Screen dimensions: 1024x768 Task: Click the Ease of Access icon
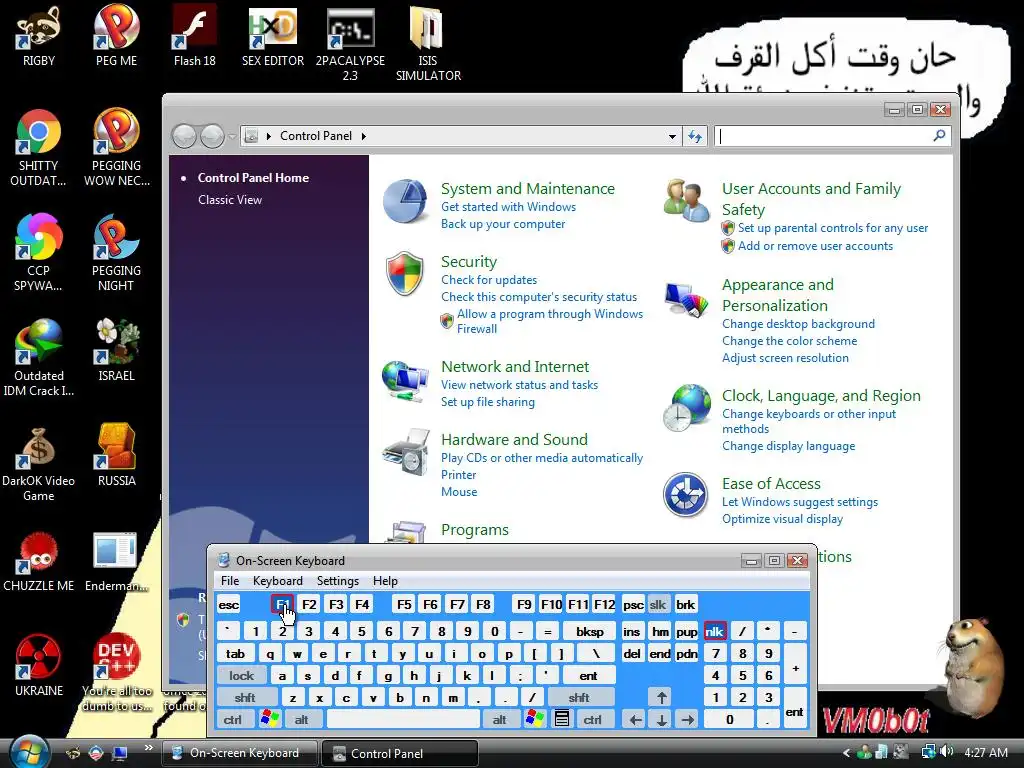tap(686, 495)
